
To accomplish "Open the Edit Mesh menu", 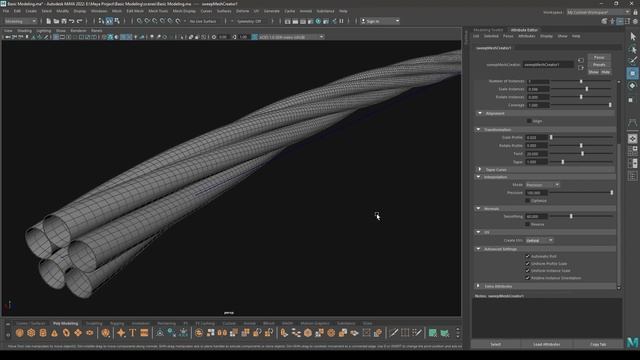I will 135,11.
